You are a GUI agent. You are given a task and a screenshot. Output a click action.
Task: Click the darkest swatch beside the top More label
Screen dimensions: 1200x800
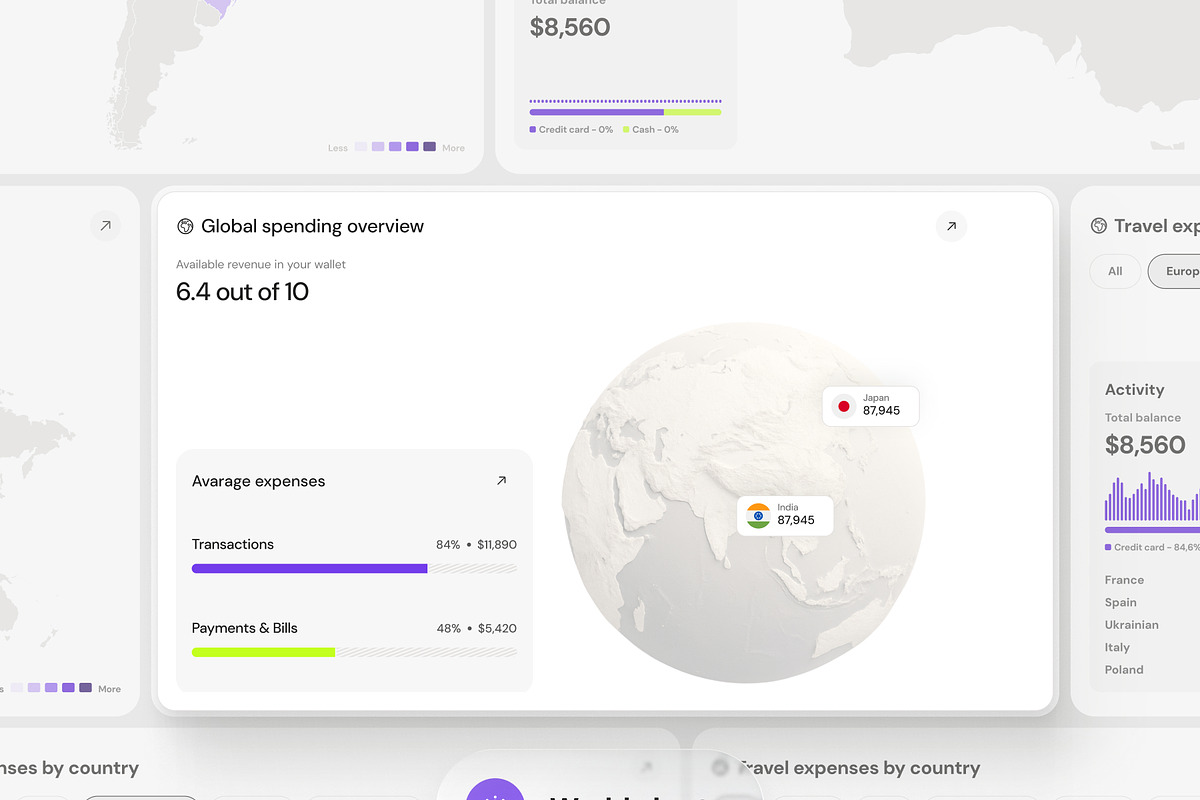(429, 147)
